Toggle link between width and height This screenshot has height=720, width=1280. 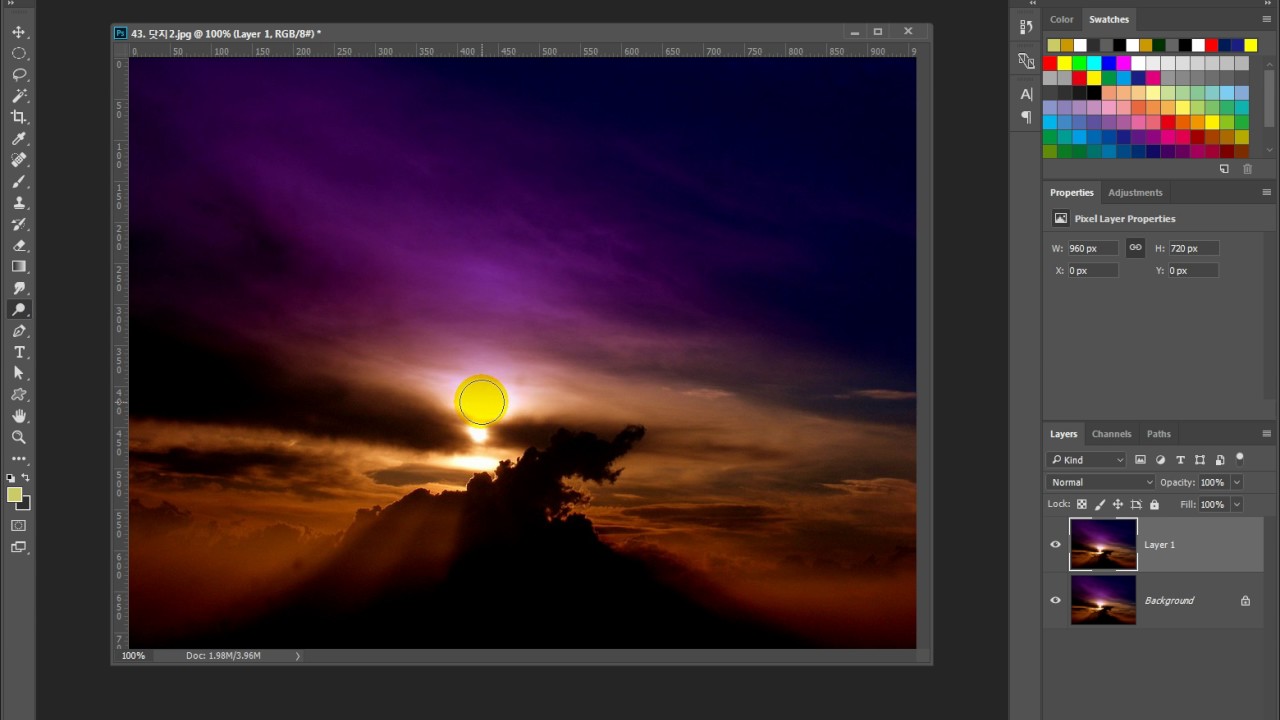(x=1135, y=248)
